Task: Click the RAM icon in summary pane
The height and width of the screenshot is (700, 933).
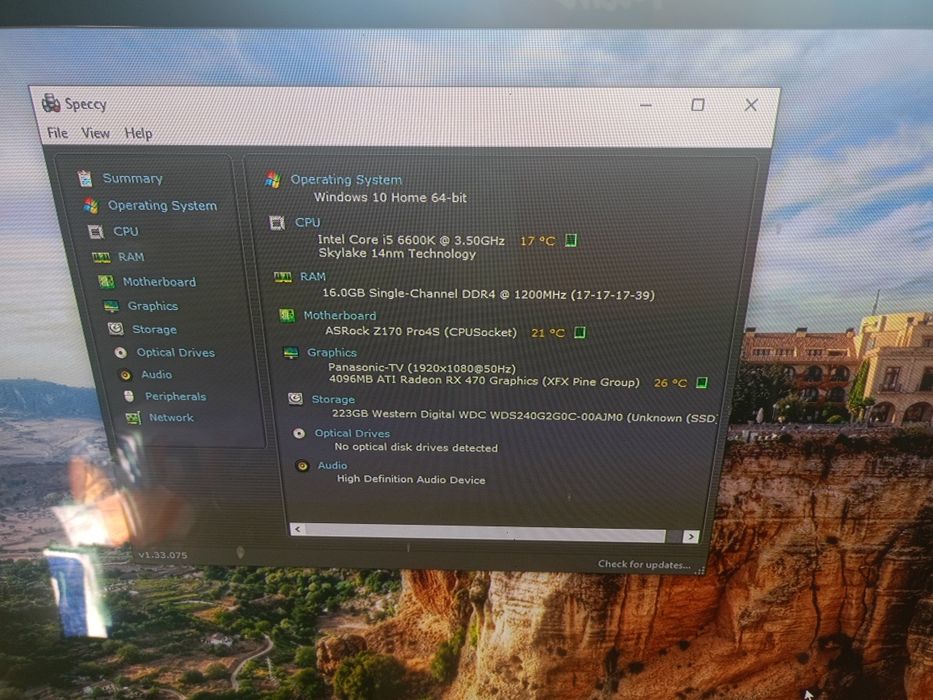Action: [283, 277]
